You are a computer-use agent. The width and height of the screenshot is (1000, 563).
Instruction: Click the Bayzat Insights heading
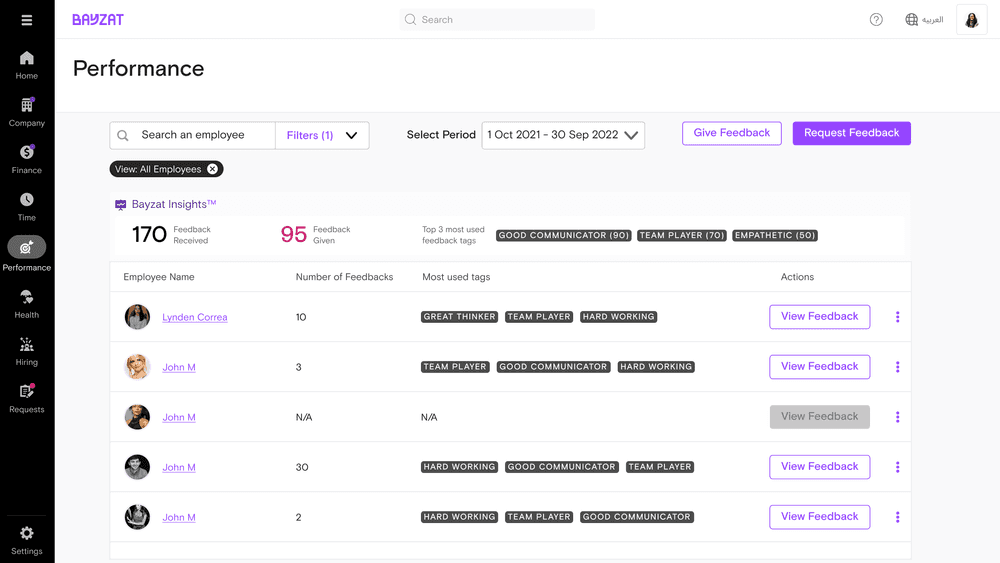[173, 204]
